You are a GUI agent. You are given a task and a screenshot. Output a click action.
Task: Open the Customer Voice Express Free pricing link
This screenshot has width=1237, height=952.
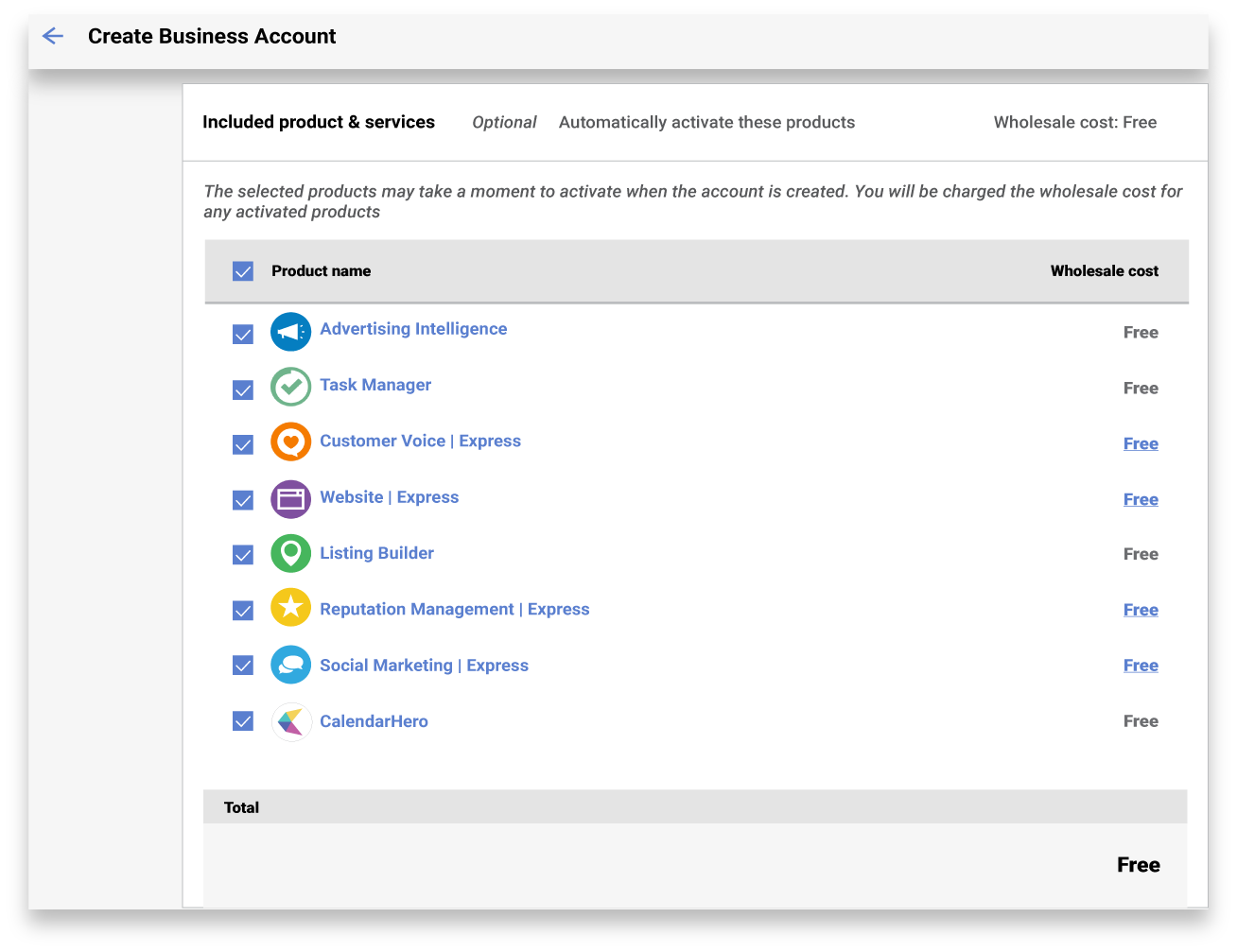click(x=1141, y=443)
